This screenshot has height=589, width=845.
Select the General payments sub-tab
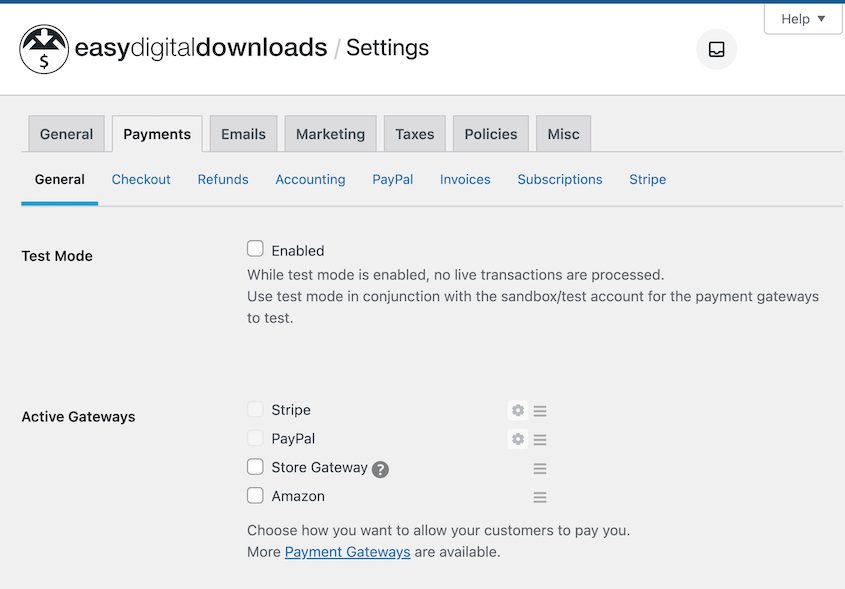(60, 179)
